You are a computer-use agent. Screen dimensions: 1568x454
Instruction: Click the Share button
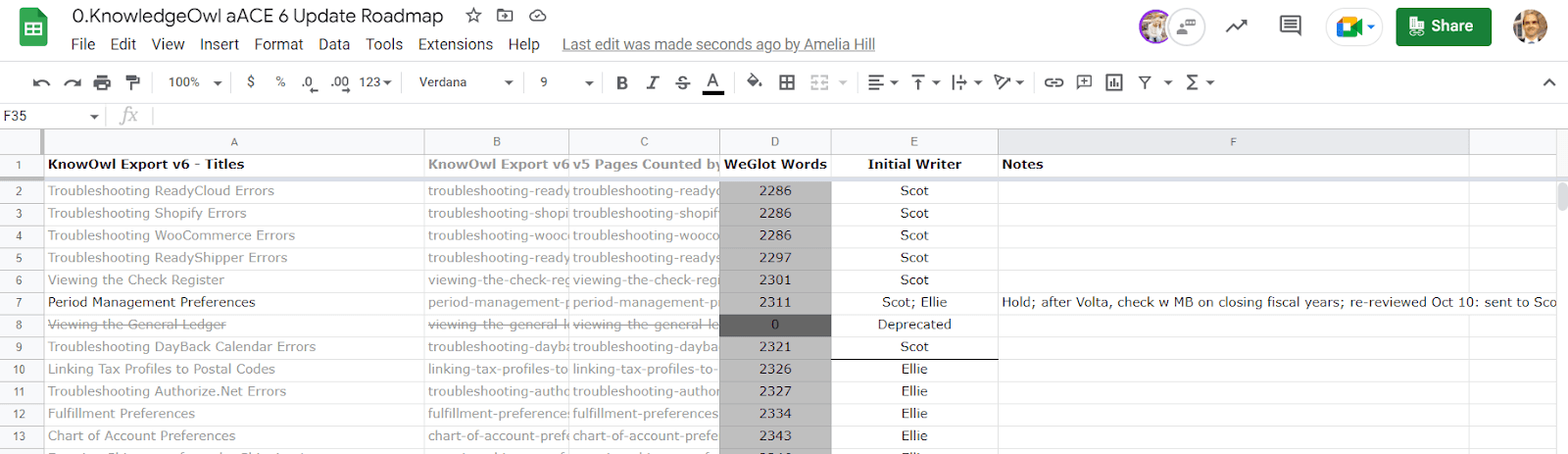1444,26
